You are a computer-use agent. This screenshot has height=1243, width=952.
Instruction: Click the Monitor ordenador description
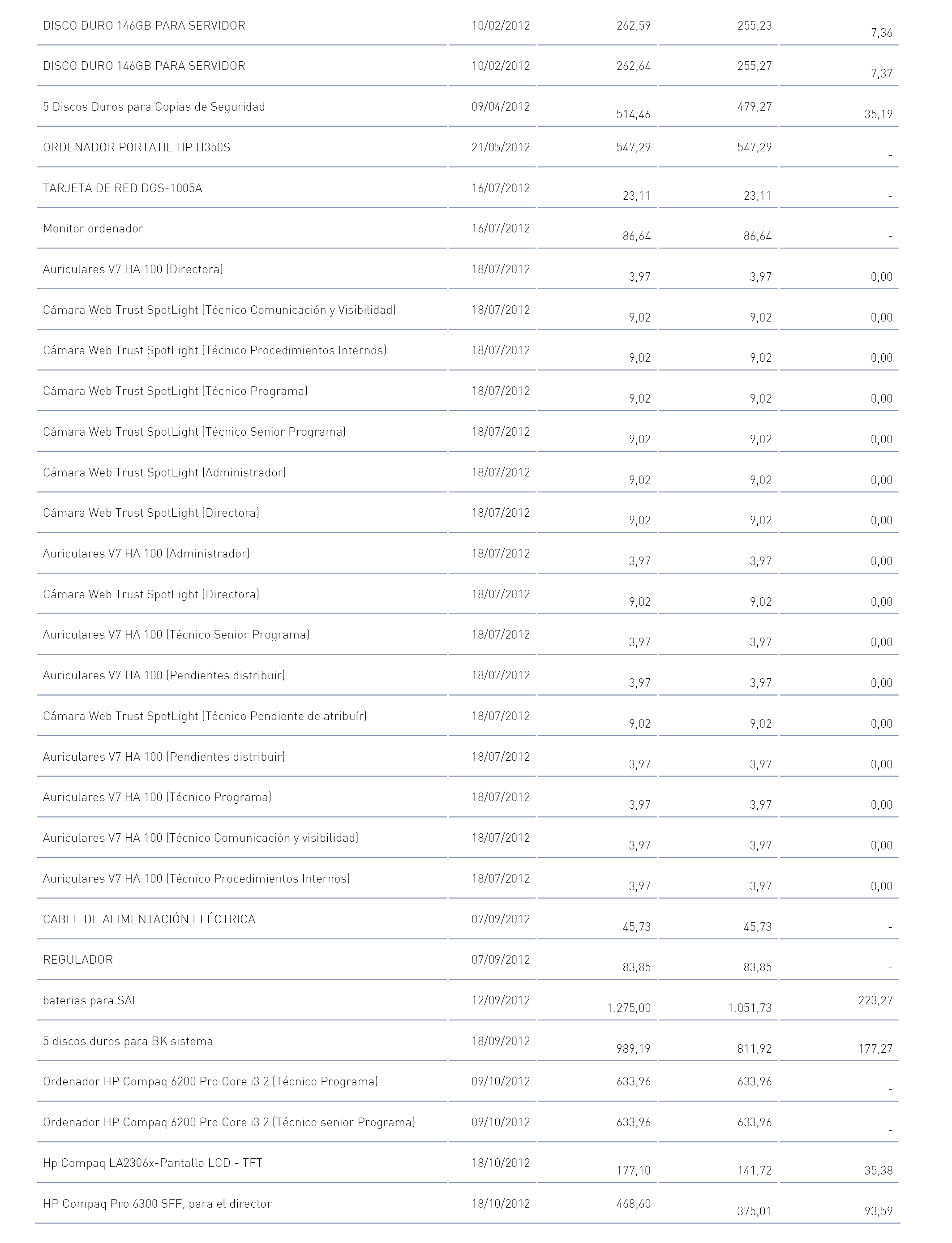click(93, 228)
